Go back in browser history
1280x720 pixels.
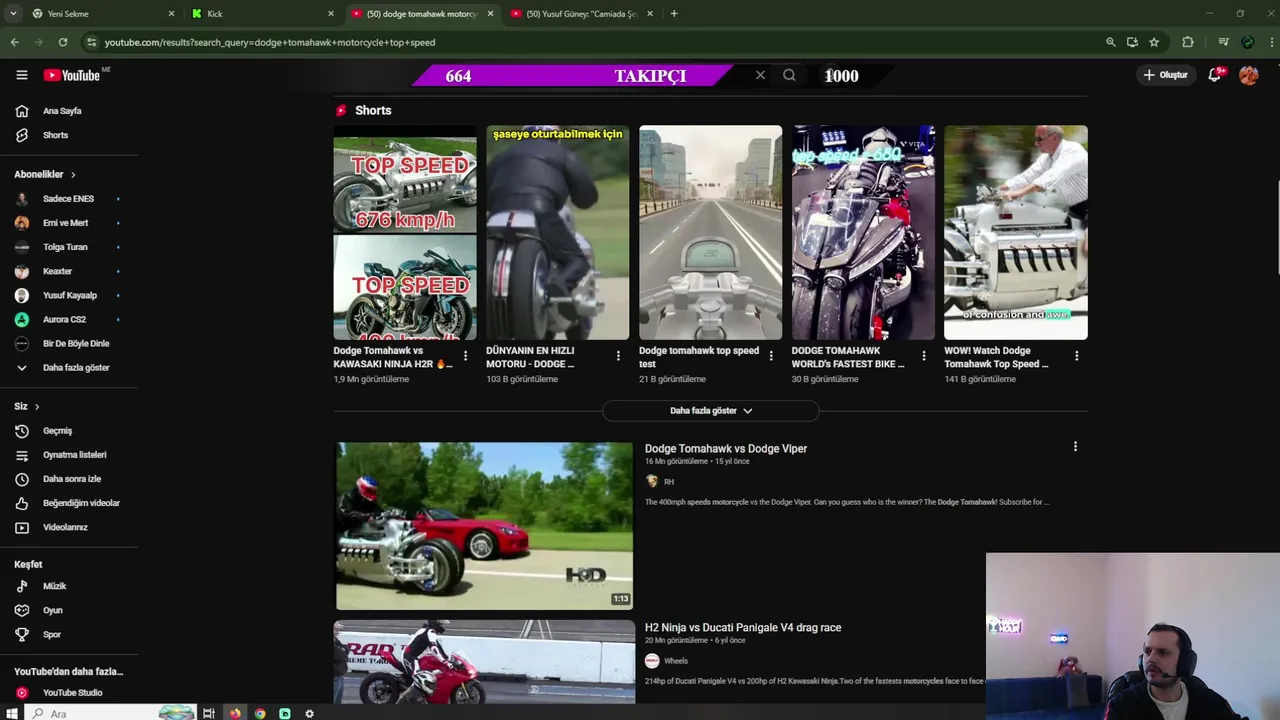(x=14, y=42)
